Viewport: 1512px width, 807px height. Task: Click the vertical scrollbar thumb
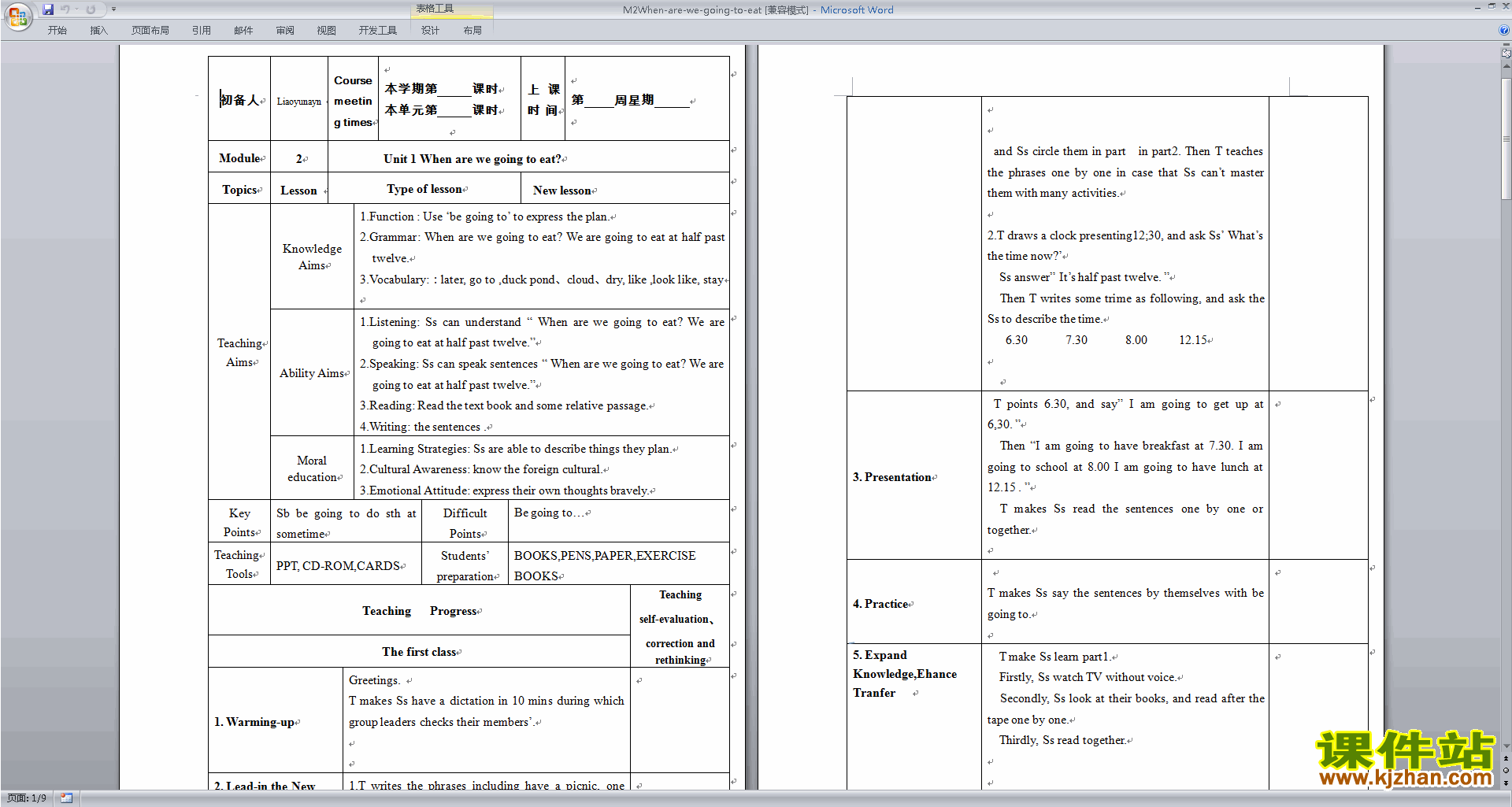click(1506, 138)
